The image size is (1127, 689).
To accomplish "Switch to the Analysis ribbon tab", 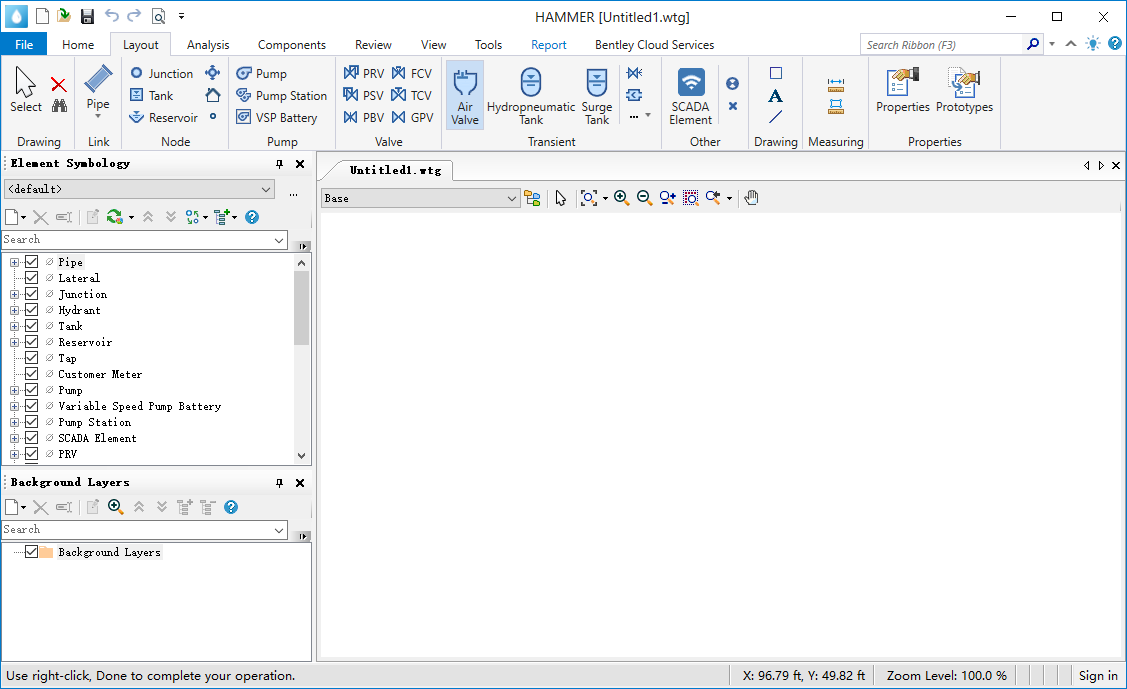I will point(208,45).
